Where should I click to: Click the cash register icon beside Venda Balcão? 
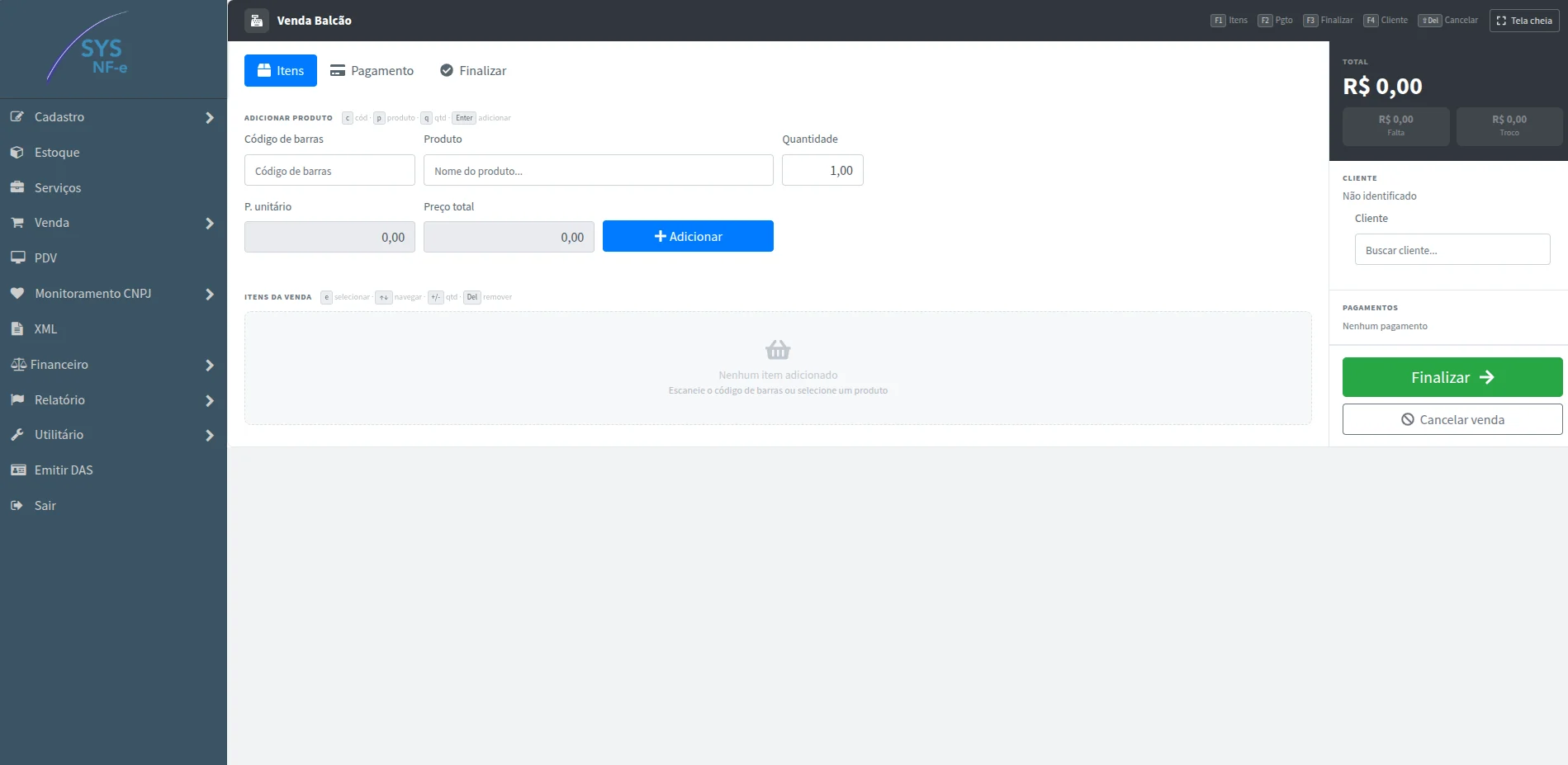pyautogui.click(x=257, y=21)
